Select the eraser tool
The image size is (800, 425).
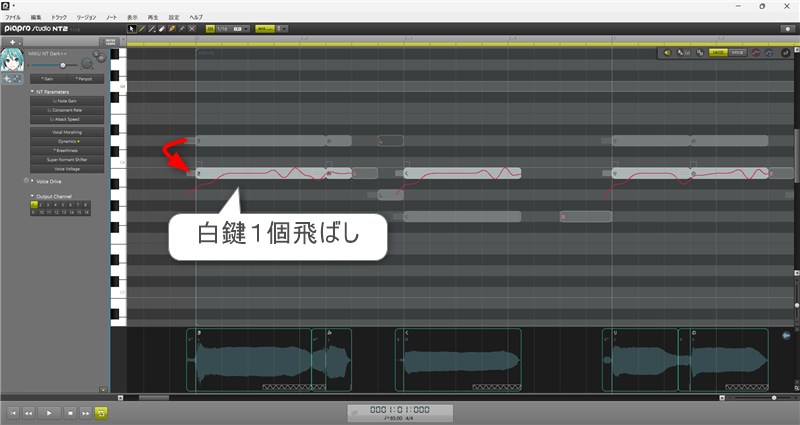pyautogui.click(x=162, y=29)
